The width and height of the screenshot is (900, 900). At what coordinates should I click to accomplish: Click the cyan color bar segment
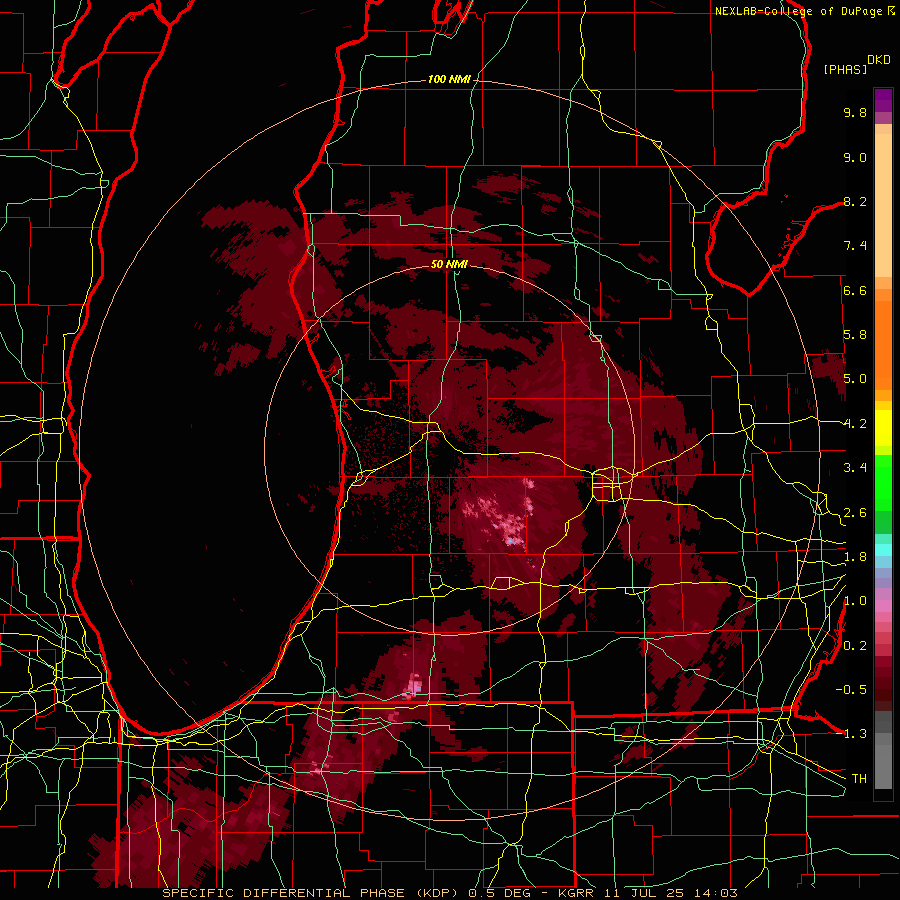click(x=883, y=550)
